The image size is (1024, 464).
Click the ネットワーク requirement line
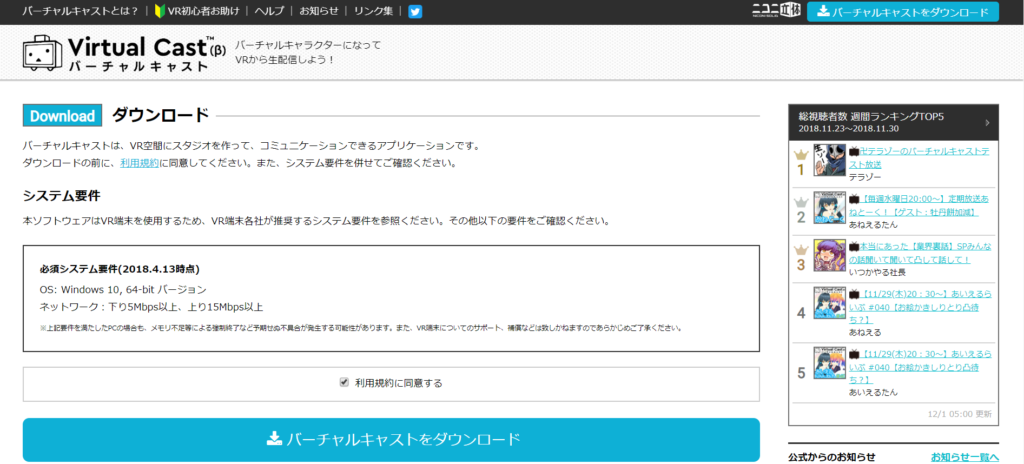tap(152, 307)
